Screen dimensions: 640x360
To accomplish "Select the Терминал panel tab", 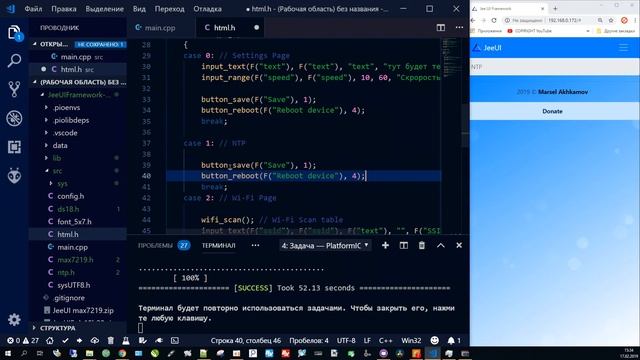I will pos(218,245).
